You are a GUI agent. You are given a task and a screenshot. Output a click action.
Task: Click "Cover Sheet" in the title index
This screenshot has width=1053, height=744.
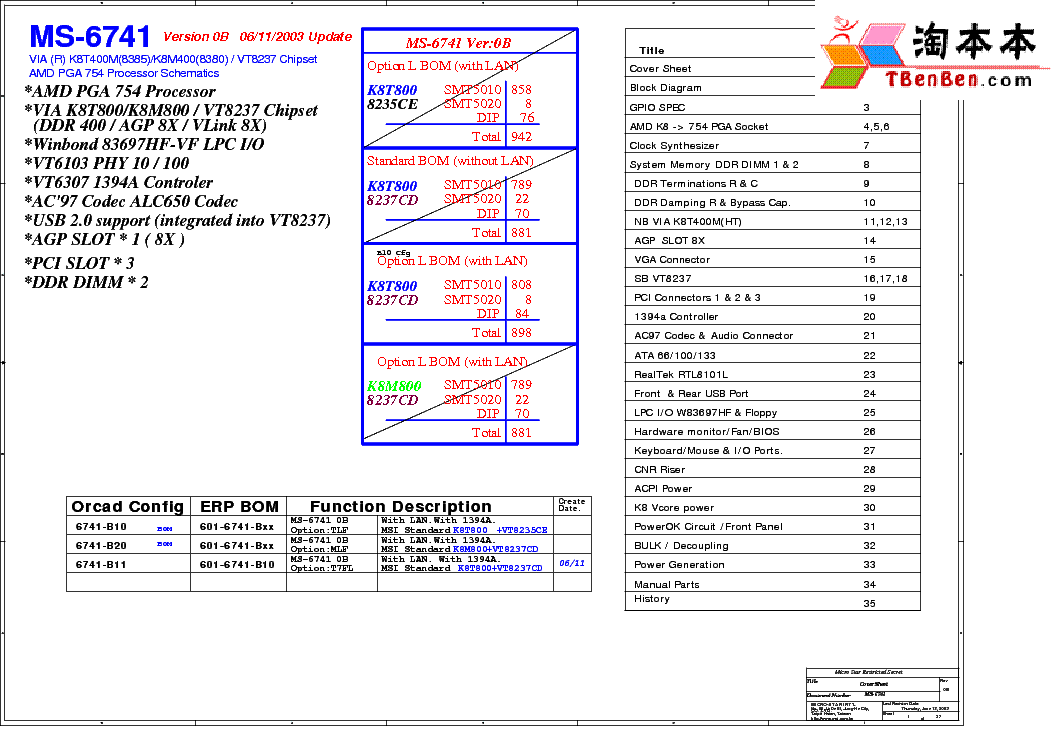660,68
